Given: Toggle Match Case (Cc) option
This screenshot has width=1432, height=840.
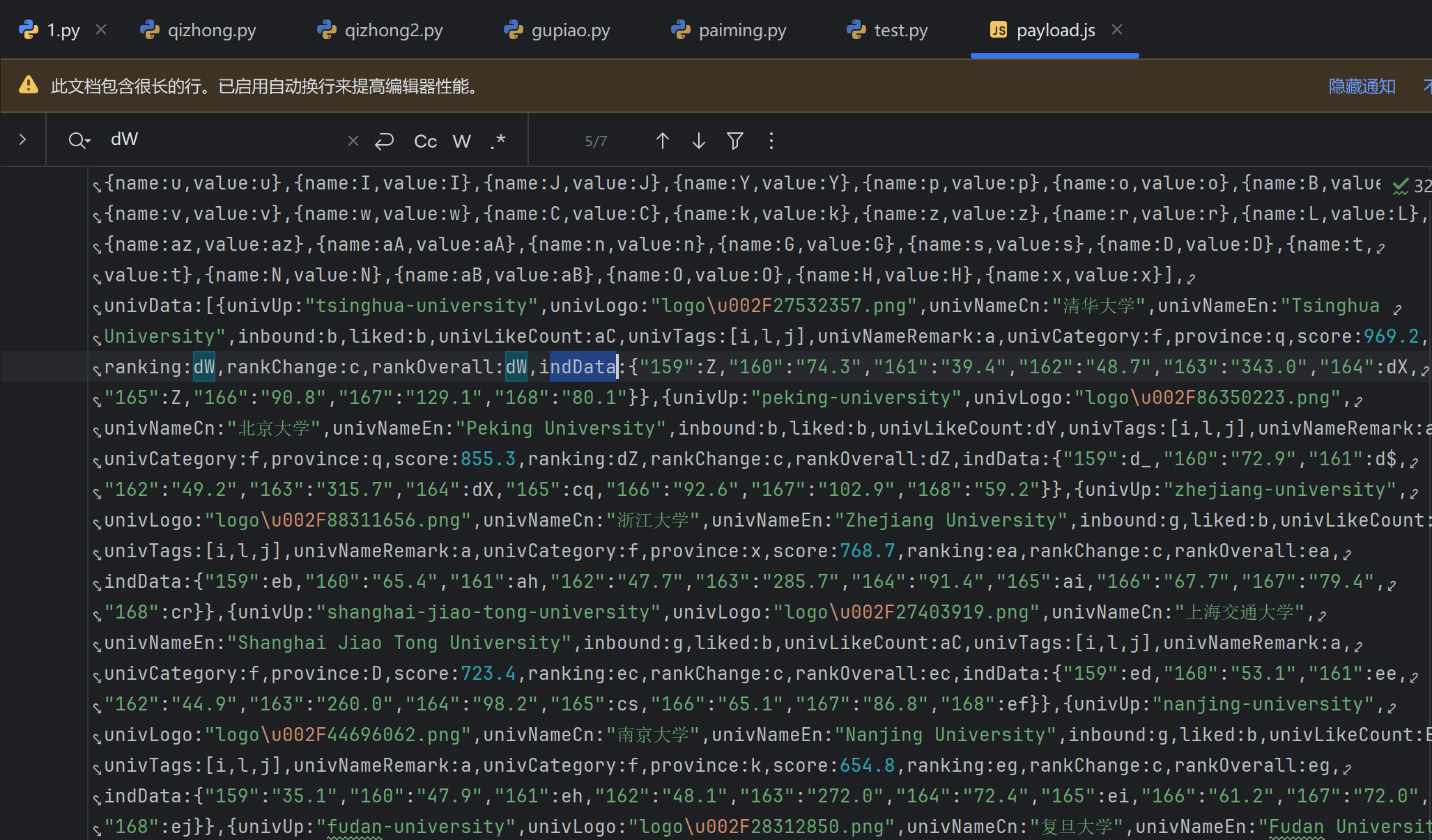Looking at the screenshot, I should tap(425, 141).
